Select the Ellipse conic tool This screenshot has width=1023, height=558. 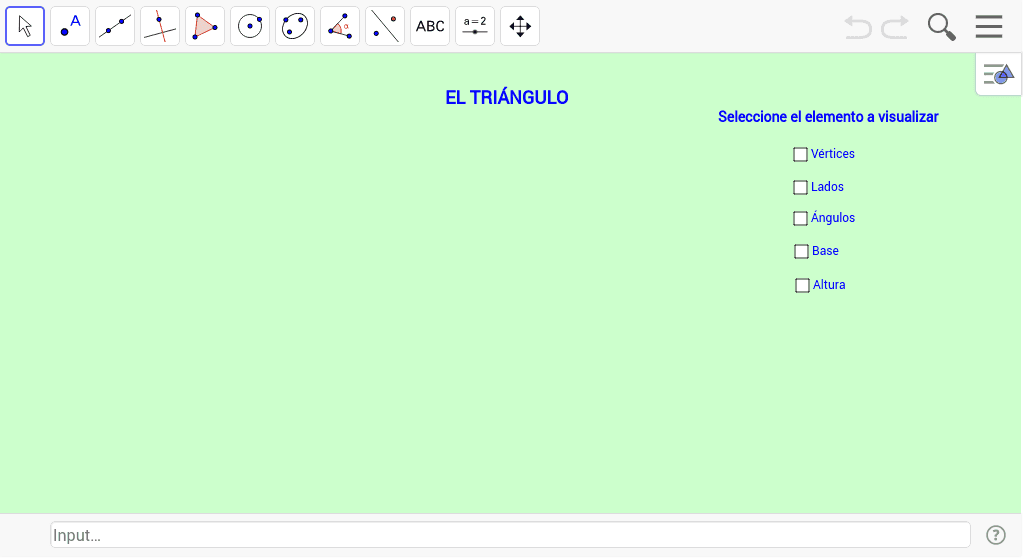[x=295, y=26]
